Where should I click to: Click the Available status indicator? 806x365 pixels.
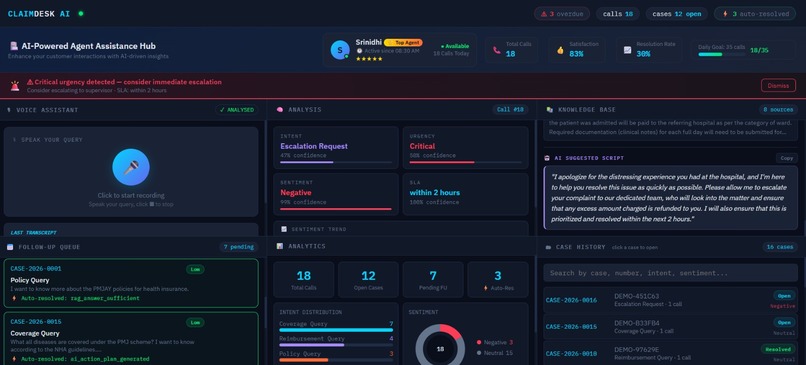[455, 46]
